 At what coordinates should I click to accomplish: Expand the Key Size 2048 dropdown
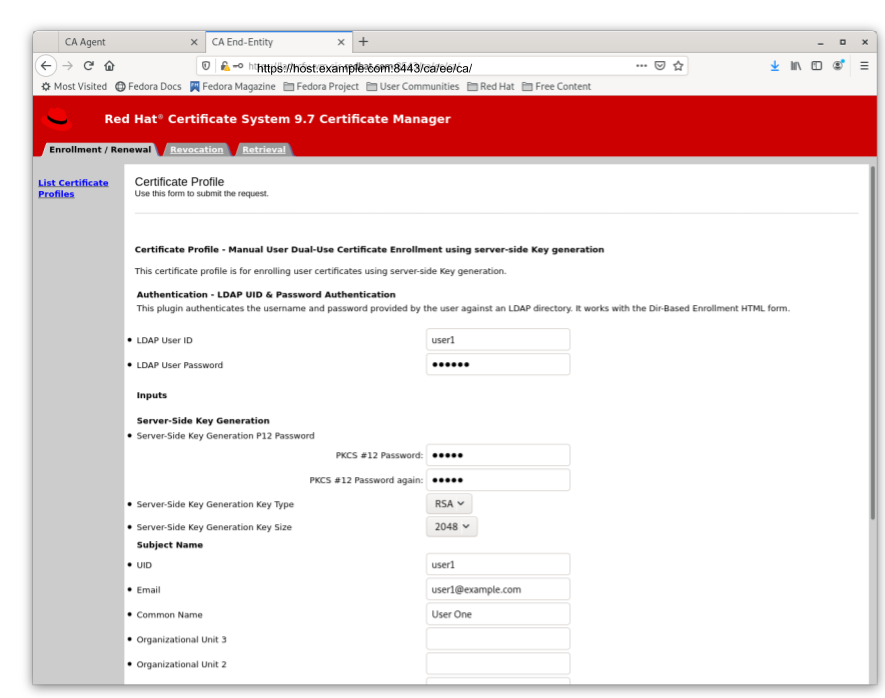[452, 526]
